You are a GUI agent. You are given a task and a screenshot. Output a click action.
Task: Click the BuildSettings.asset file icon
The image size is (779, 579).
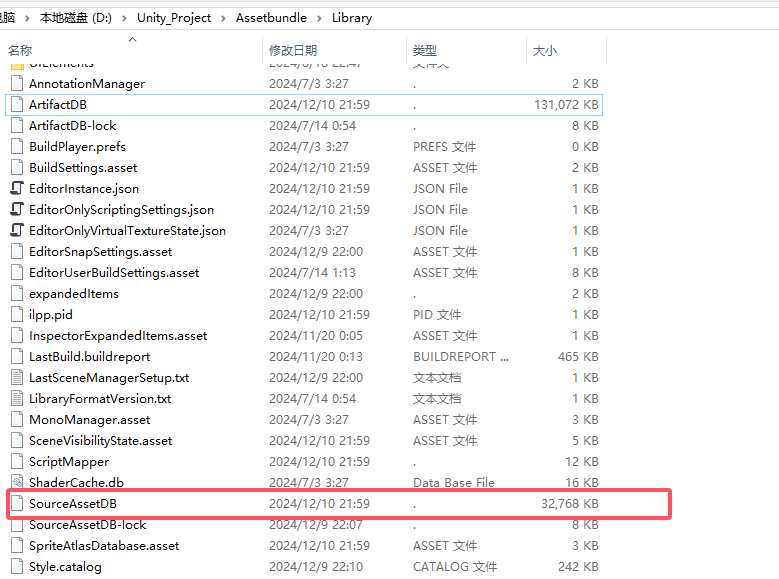[x=17, y=167]
